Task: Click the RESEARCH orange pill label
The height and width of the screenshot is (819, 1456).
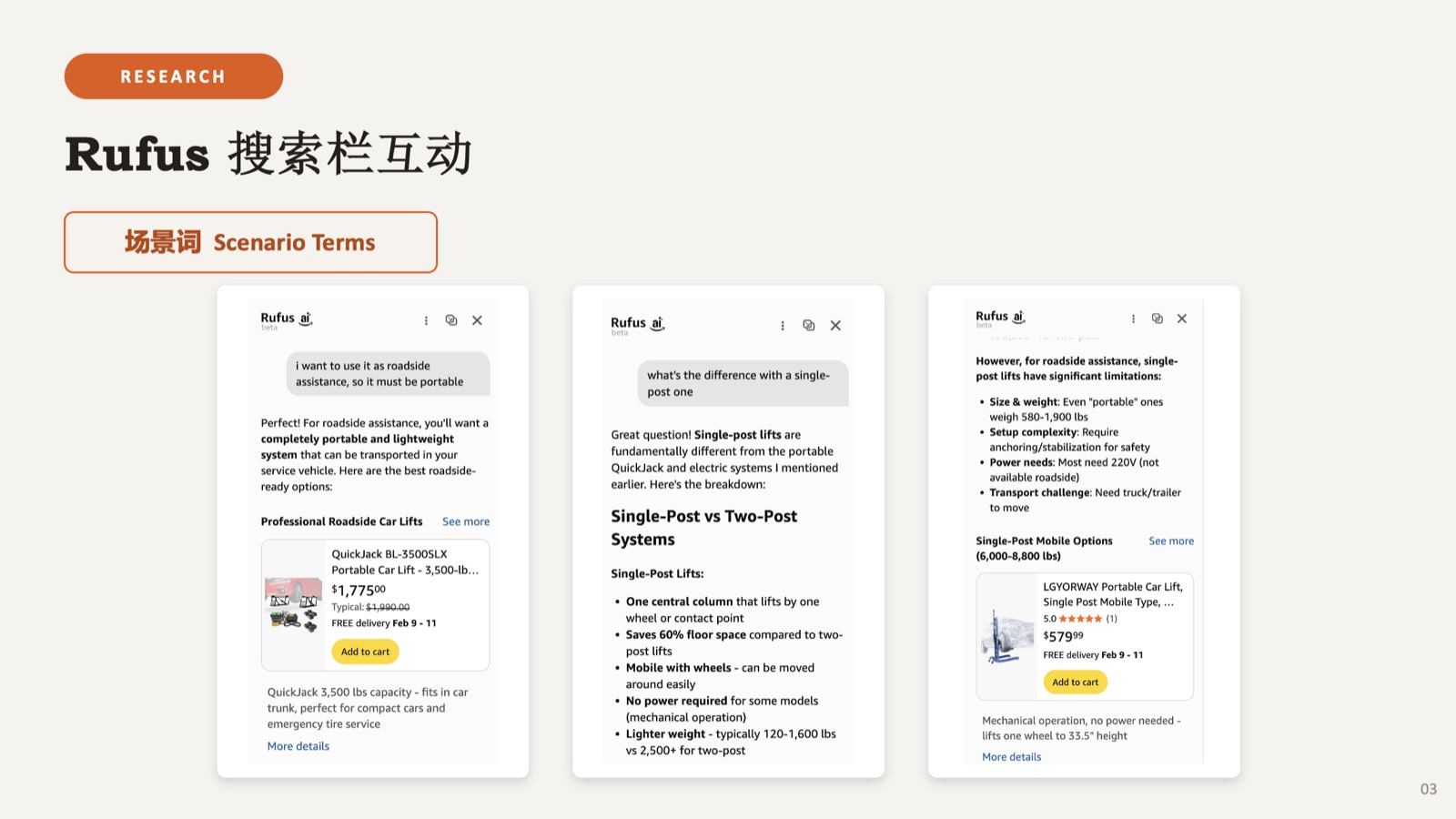Action: pyautogui.click(x=174, y=76)
